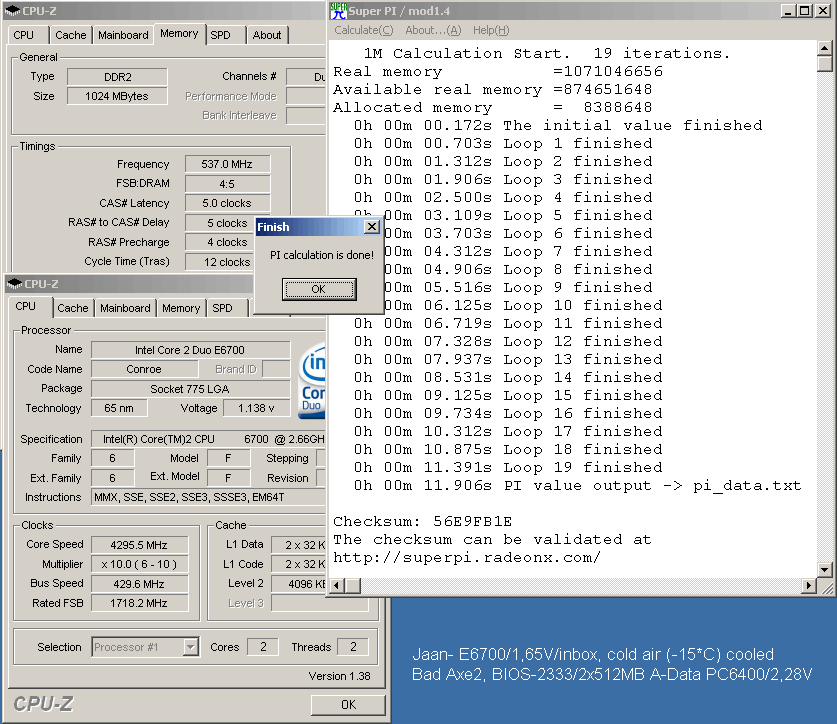Switch to Mainboard tab in upper CPU-Z window
This screenshot has height=724, width=837.
point(123,35)
